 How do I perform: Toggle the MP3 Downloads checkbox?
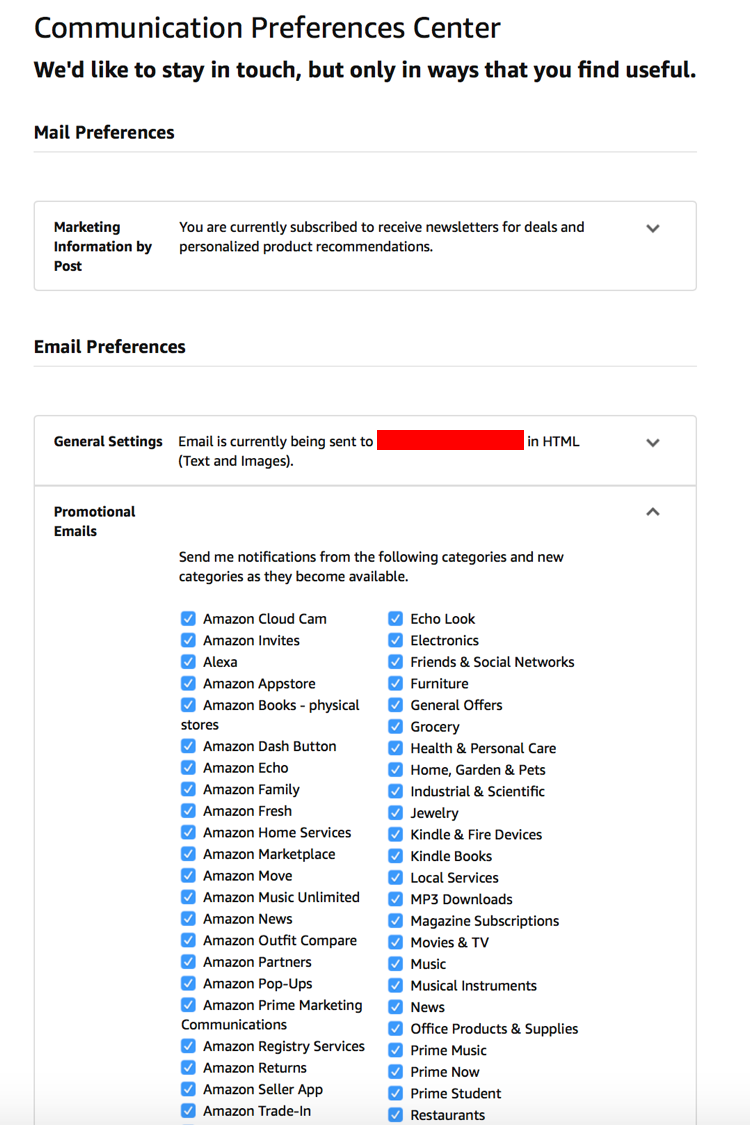click(395, 898)
